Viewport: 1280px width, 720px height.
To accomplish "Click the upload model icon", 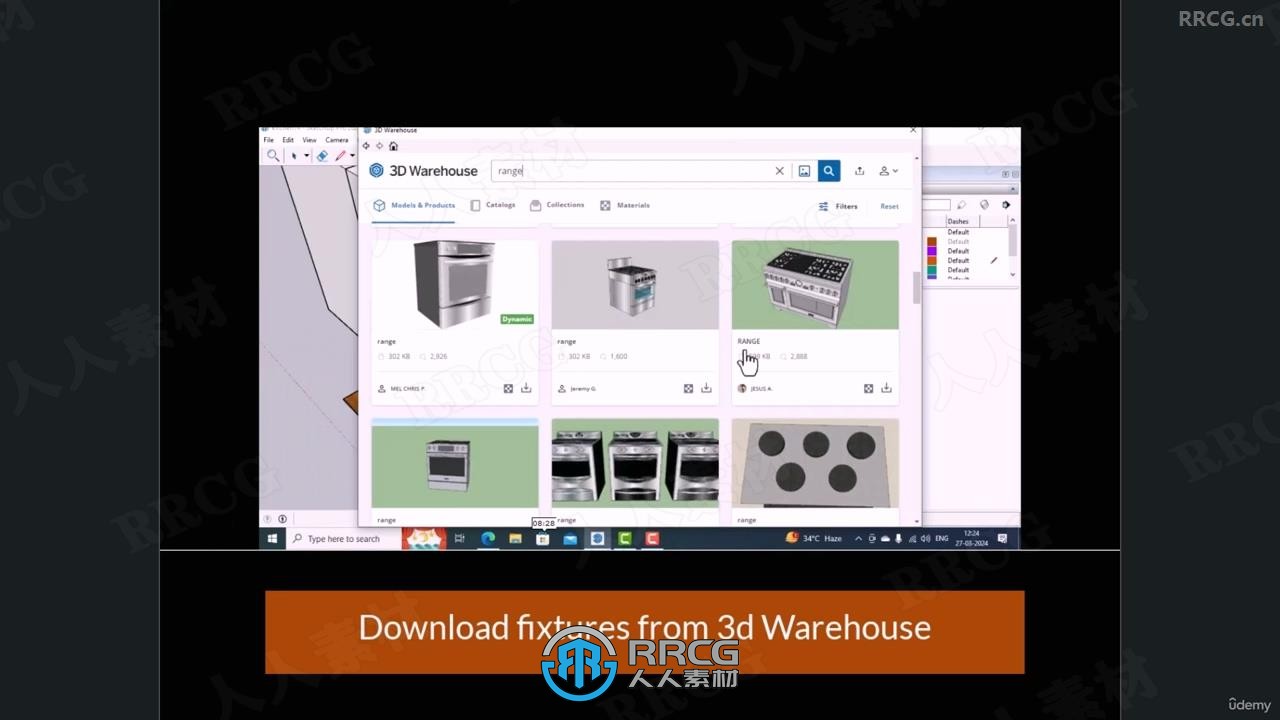I will click(x=859, y=171).
